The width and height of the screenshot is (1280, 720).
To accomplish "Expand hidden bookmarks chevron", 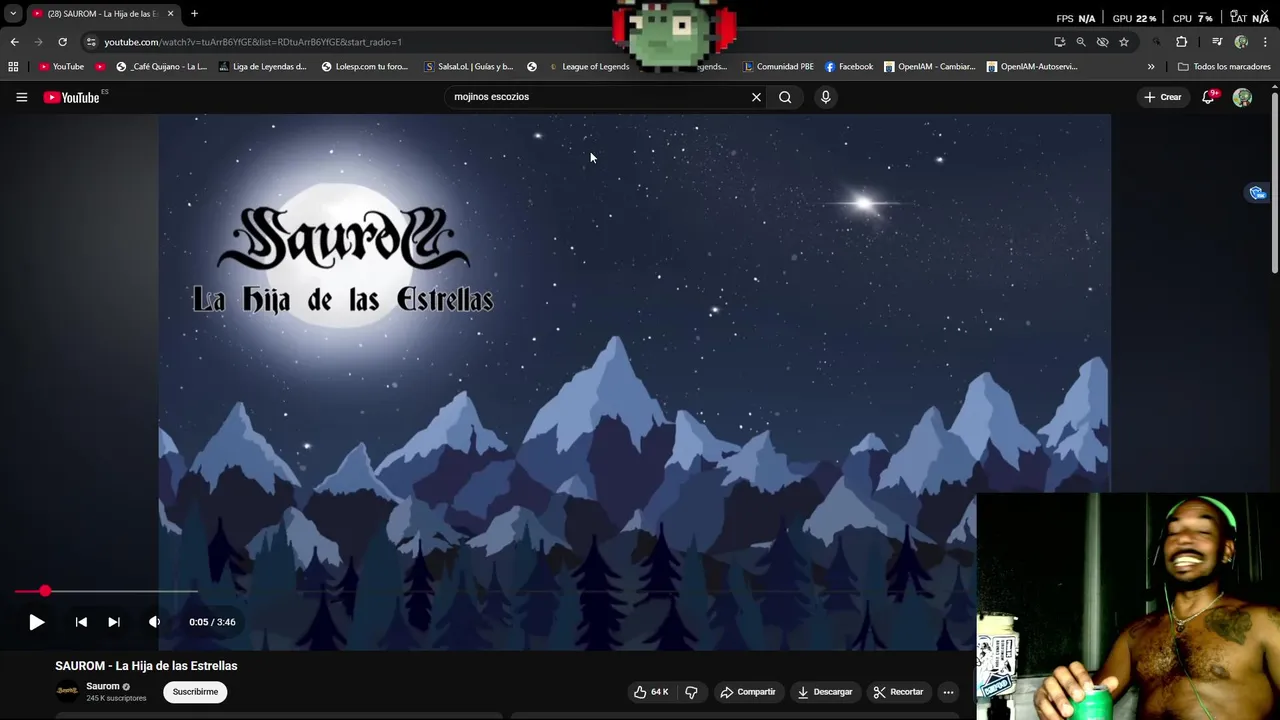I will coord(1150,67).
